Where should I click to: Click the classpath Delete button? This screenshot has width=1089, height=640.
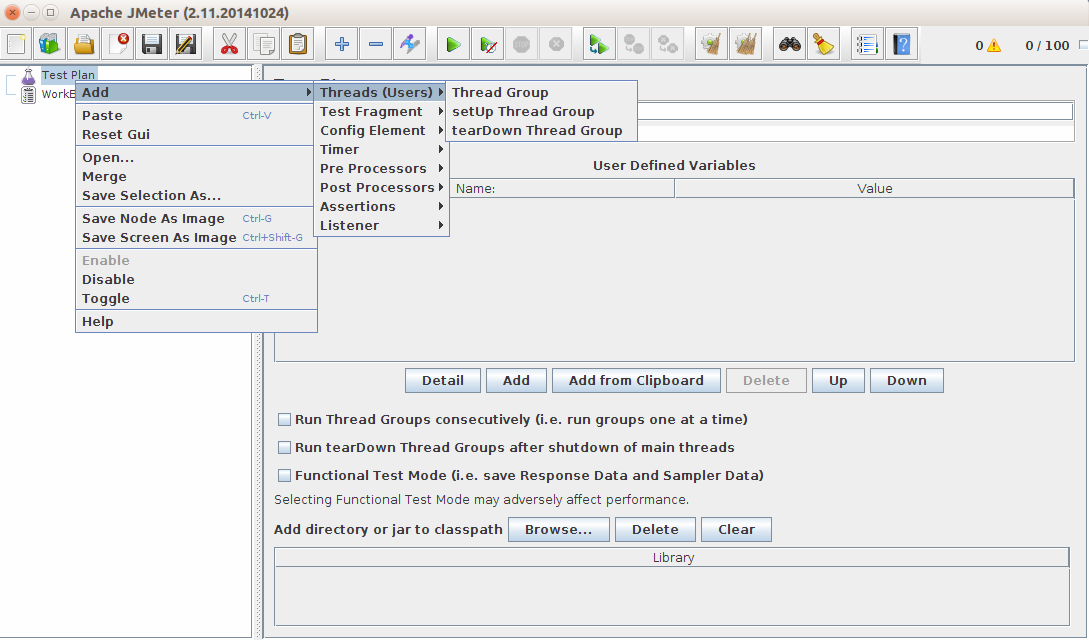click(x=655, y=530)
